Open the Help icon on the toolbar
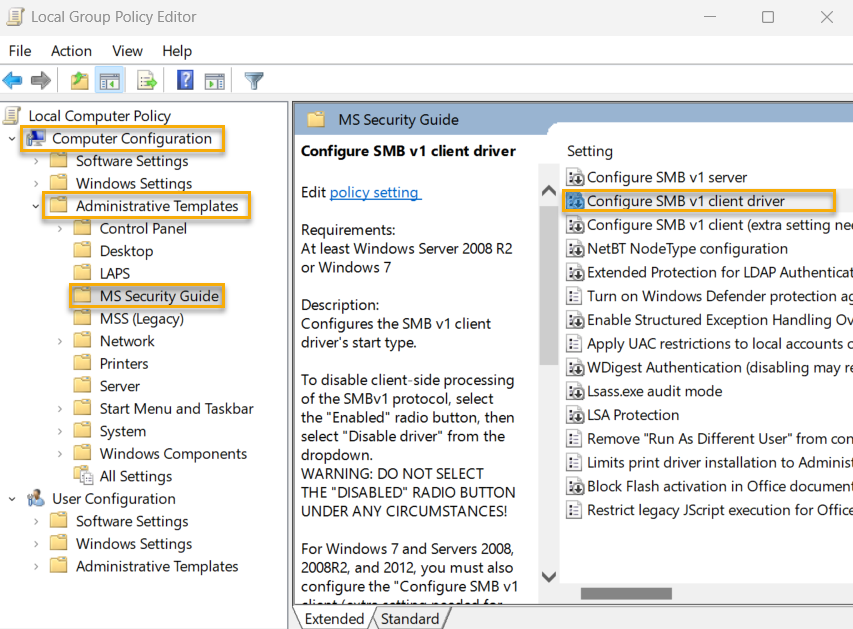The height and width of the screenshot is (629, 853). (184, 81)
